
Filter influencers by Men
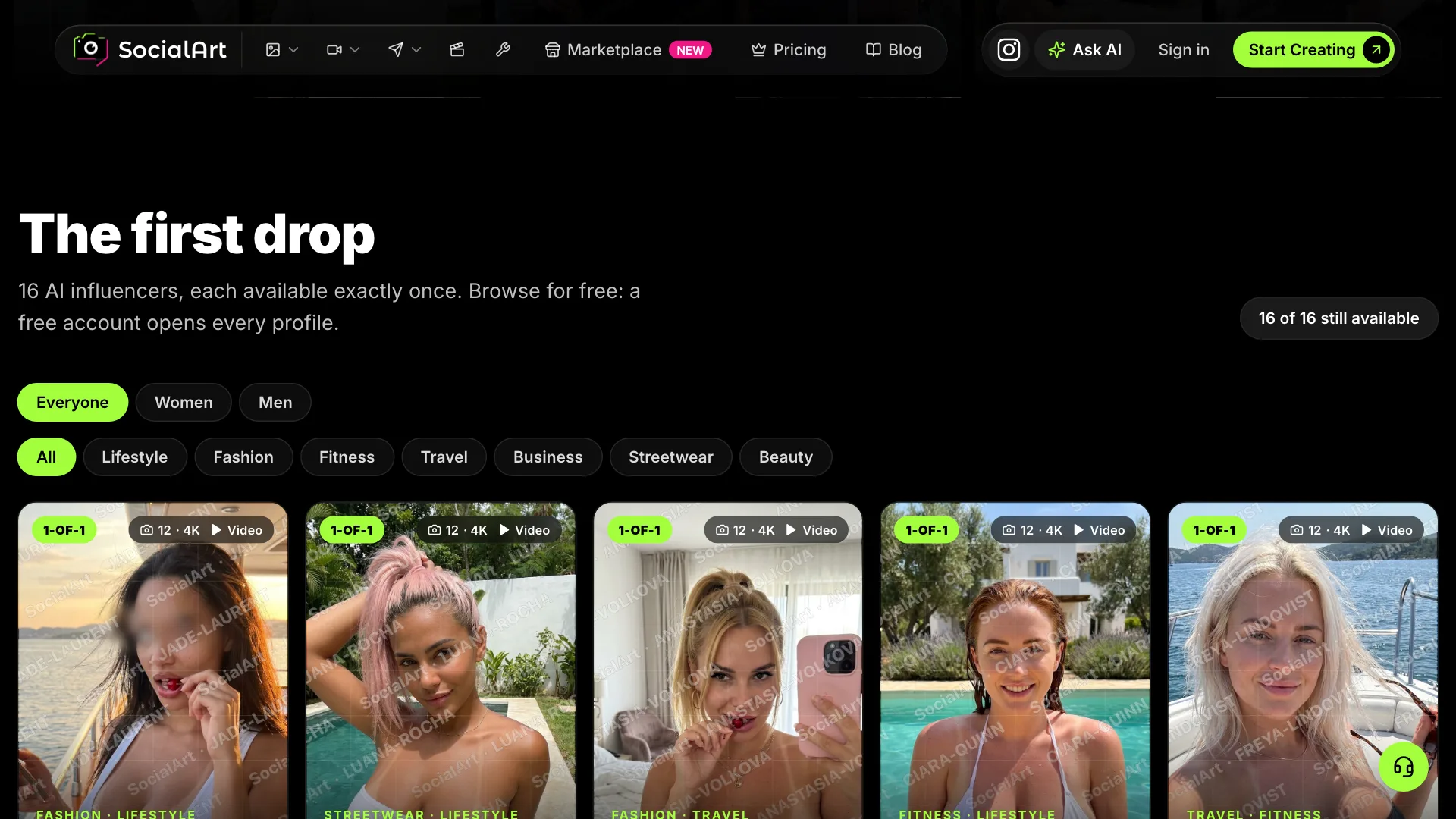click(275, 402)
